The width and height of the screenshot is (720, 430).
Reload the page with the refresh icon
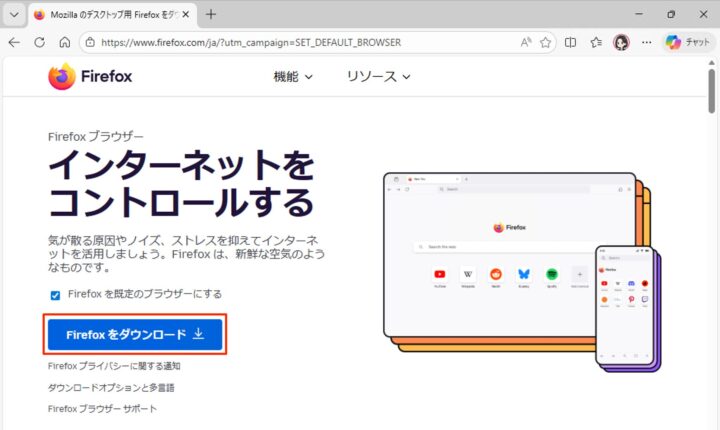39,43
